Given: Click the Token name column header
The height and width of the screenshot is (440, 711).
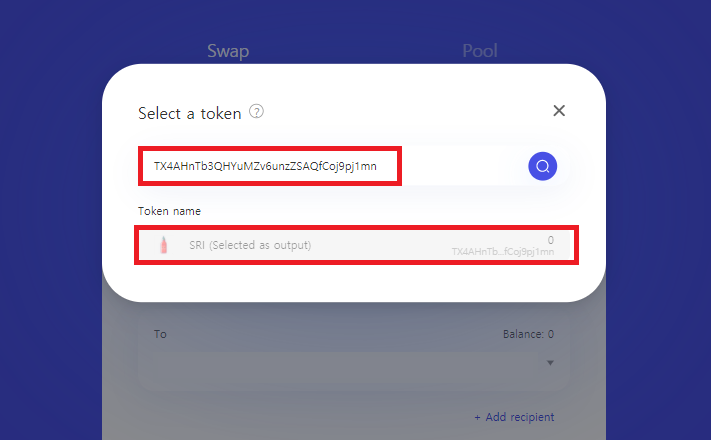Looking at the screenshot, I should pyautogui.click(x=170, y=211).
